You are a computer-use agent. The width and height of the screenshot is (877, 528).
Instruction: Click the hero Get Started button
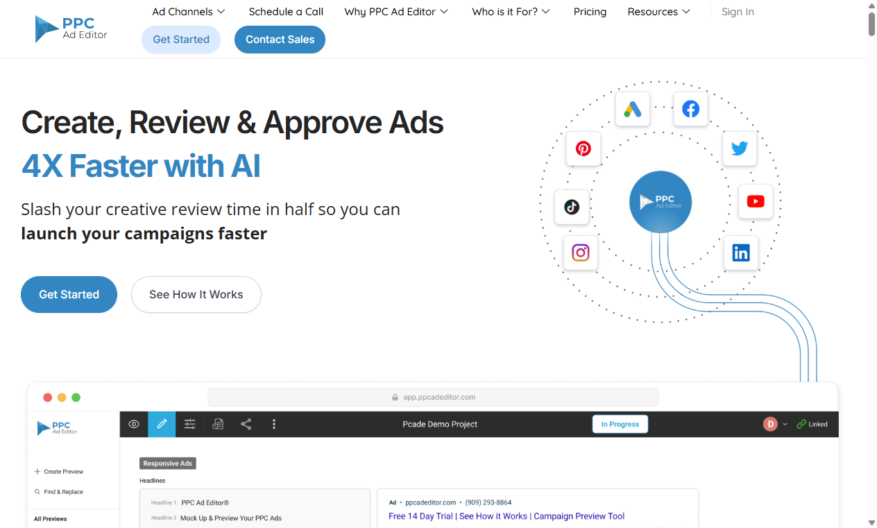click(x=69, y=294)
